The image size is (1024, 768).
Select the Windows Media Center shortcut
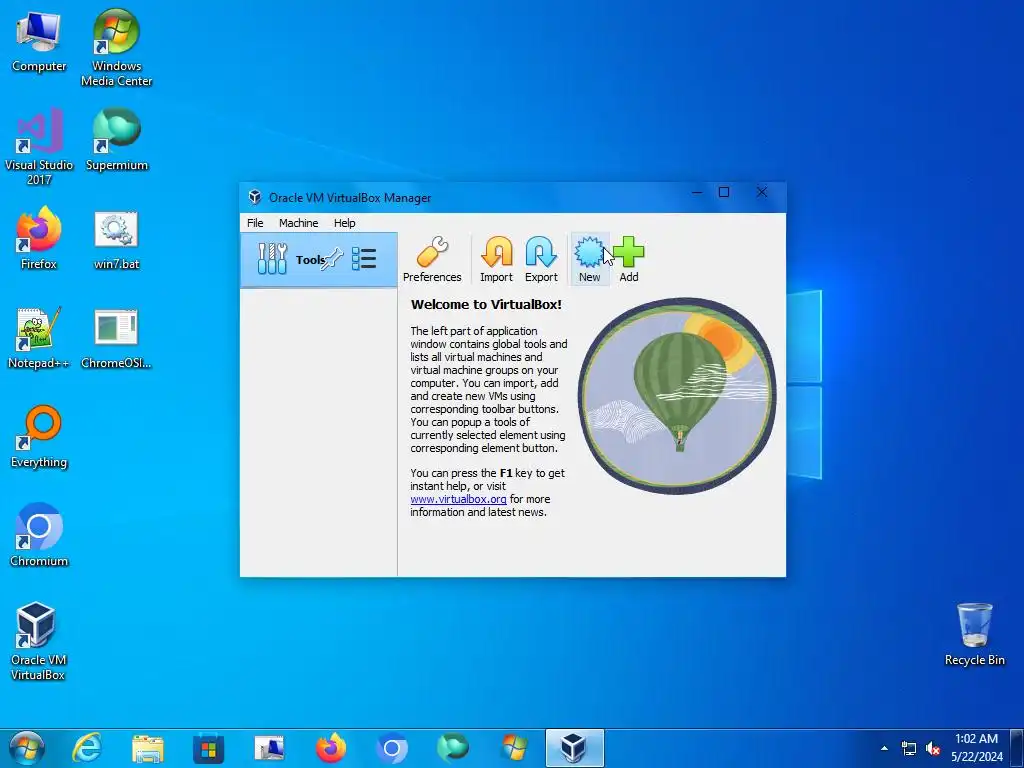coord(116,48)
